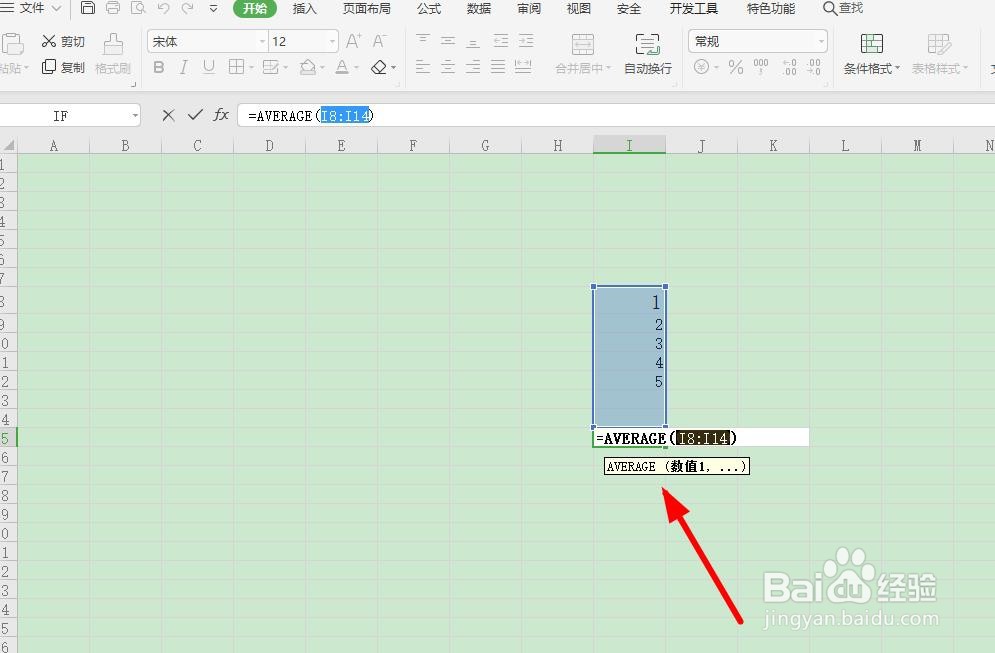Click 合并居中 merge and center
This screenshot has height=653, width=995.
click(583, 55)
